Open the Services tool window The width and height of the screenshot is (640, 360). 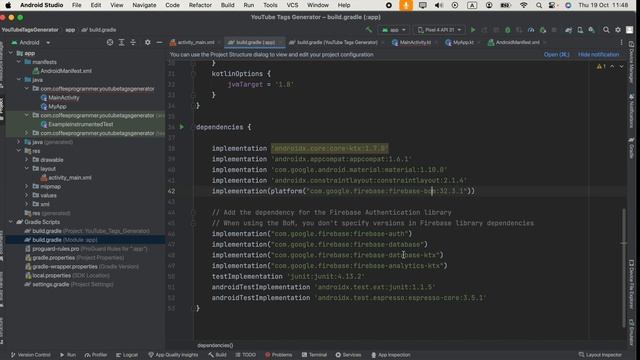pyautogui.click(x=349, y=355)
